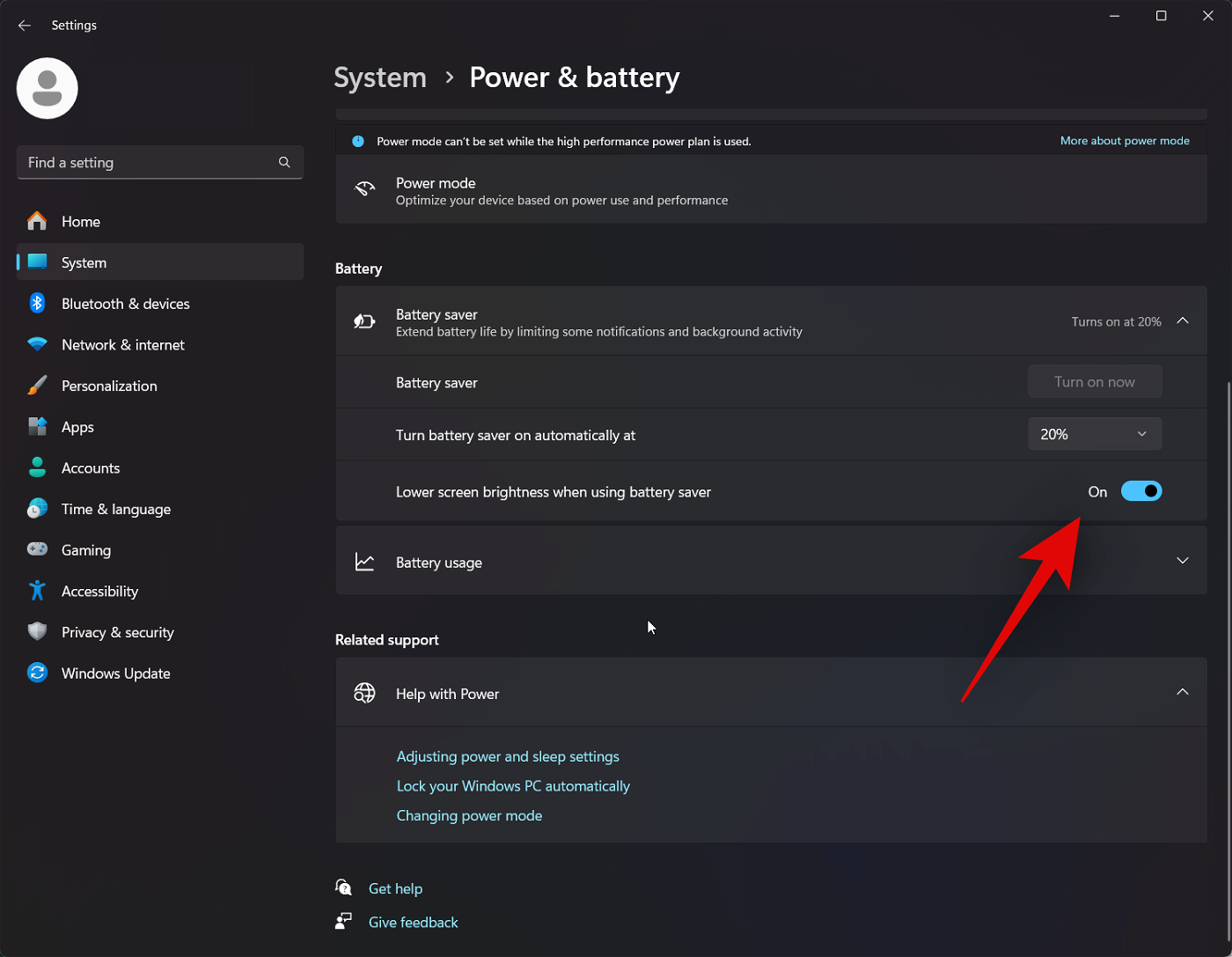This screenshot has width=1232, height=957.
Task: Click the Windows Update sync icon
Action: [37, 673]
